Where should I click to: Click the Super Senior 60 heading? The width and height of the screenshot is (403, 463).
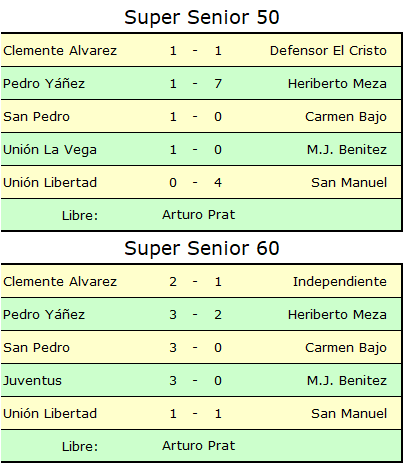tap(202, 248)
